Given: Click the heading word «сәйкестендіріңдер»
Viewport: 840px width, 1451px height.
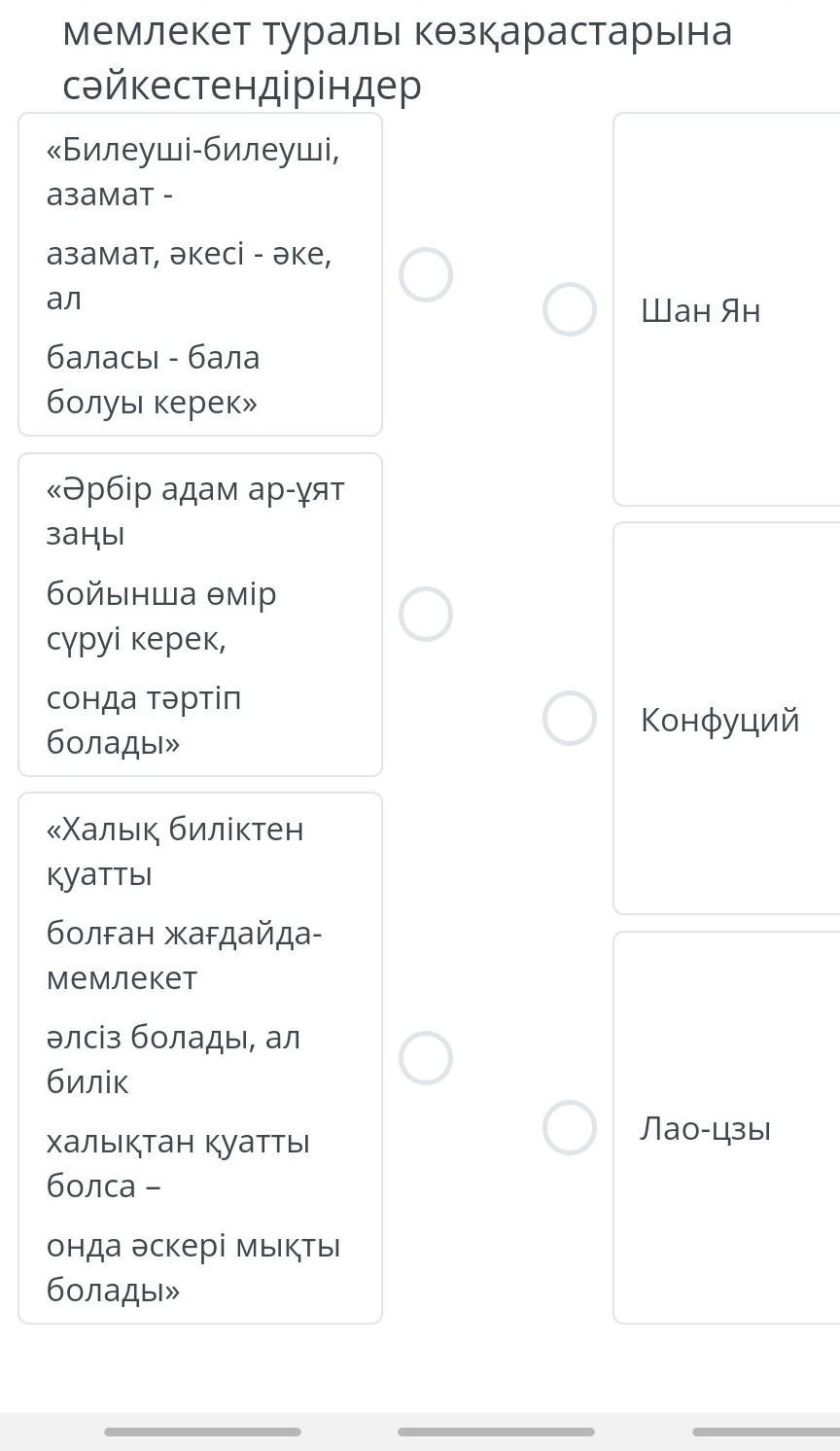Looking at the screenshot, I should click(242, 86).
